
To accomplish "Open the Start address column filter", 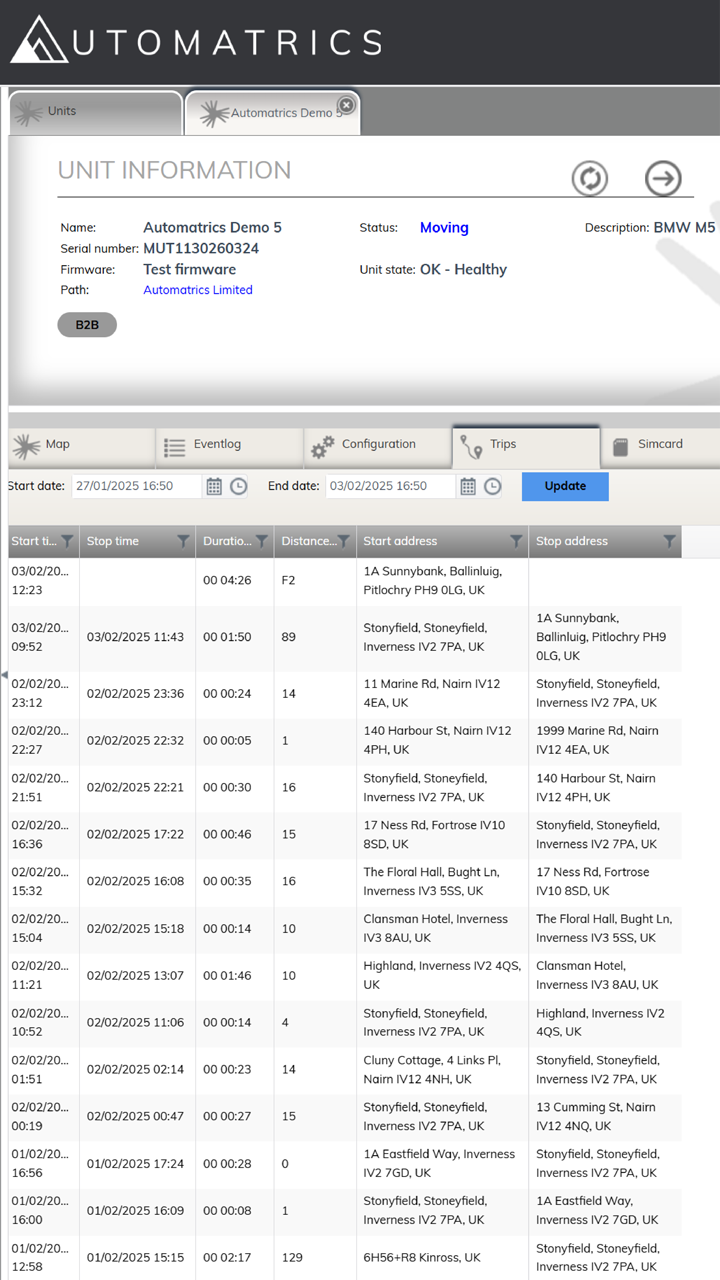I will [516, 541].
